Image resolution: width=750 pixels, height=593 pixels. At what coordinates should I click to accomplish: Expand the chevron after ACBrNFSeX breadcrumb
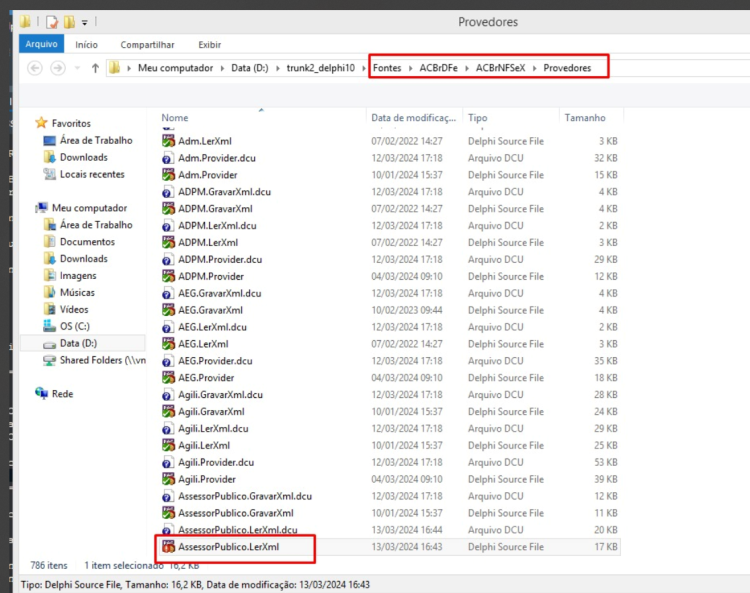[x=534, y=68]
